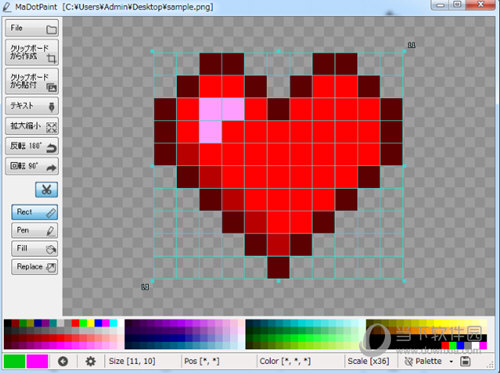Click the Pos [*, *] status text

point(202,361)
